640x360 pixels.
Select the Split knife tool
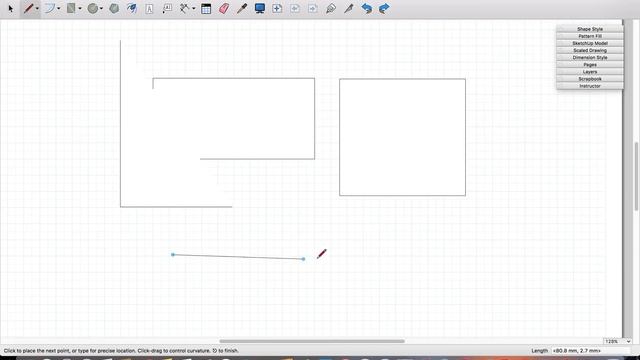pyautogui.click(x=349, y=8)
